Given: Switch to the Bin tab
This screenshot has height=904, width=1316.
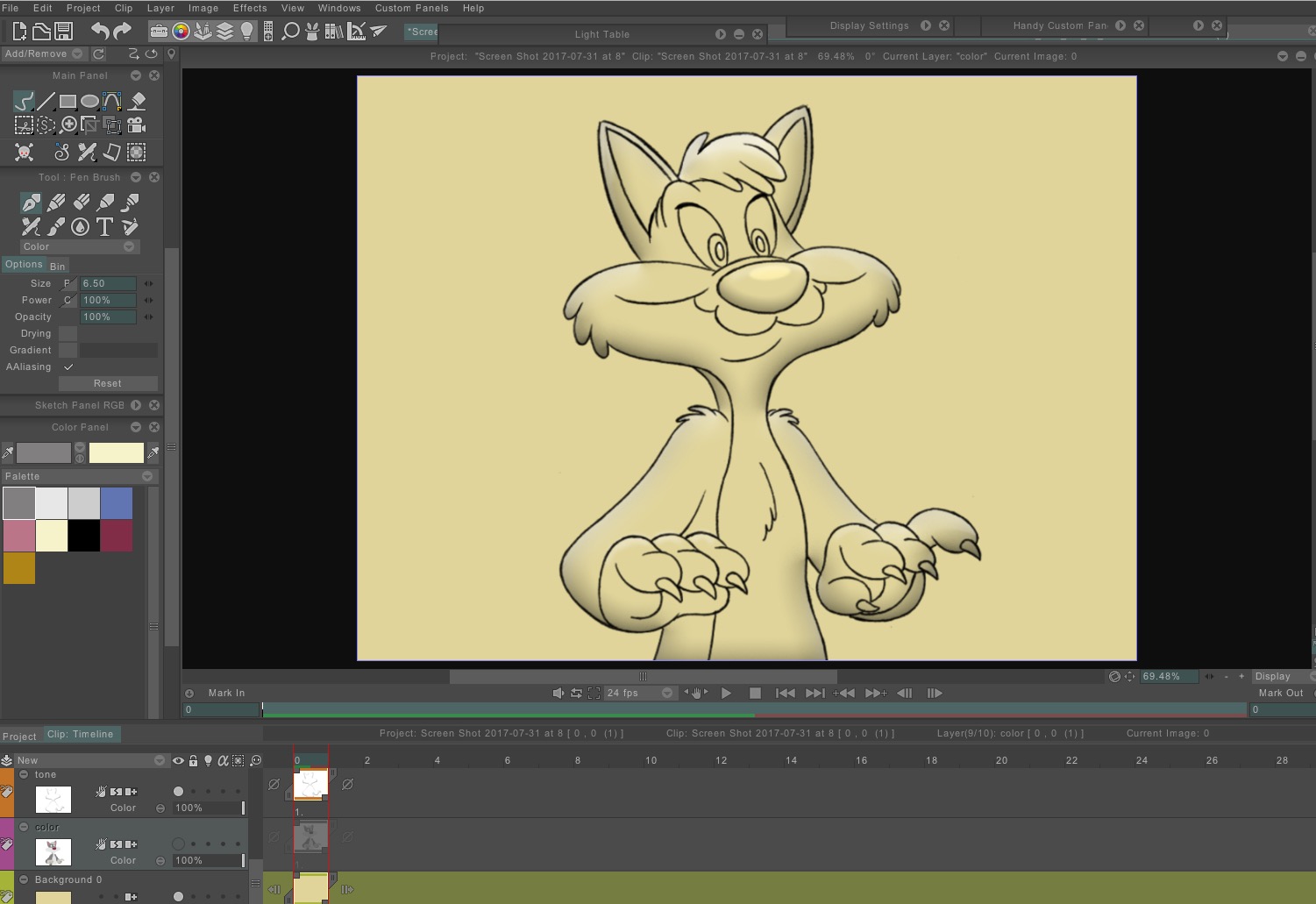Looking at the screenshot, I should click(57, 266).
